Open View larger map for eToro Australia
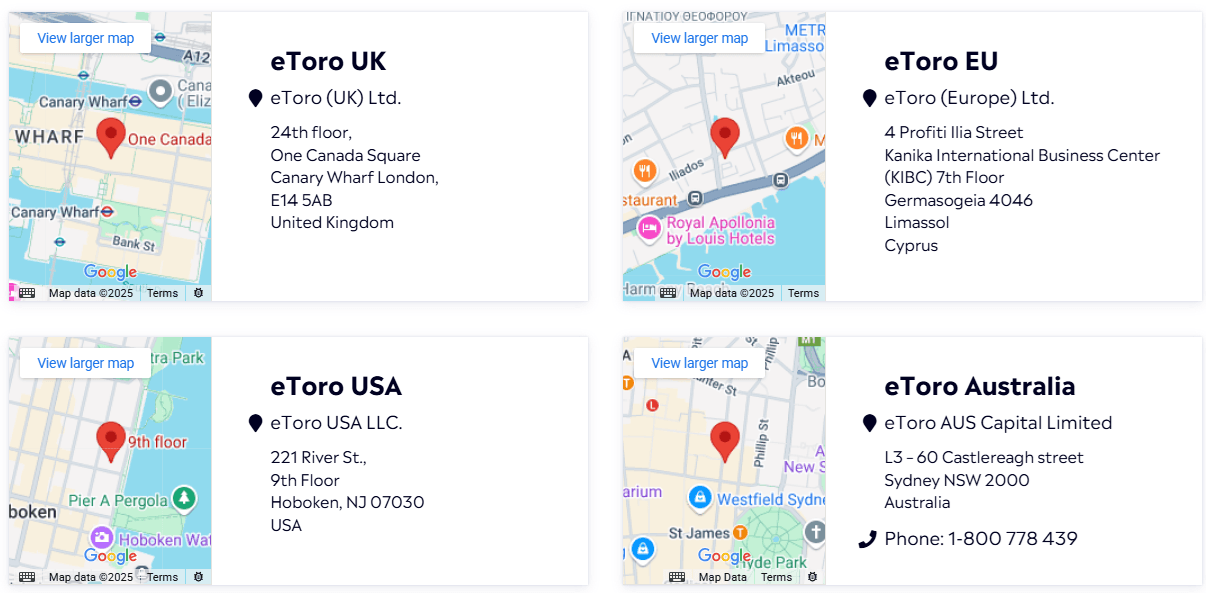Screen dimensions: 1206x593 [x=700, y=363]
